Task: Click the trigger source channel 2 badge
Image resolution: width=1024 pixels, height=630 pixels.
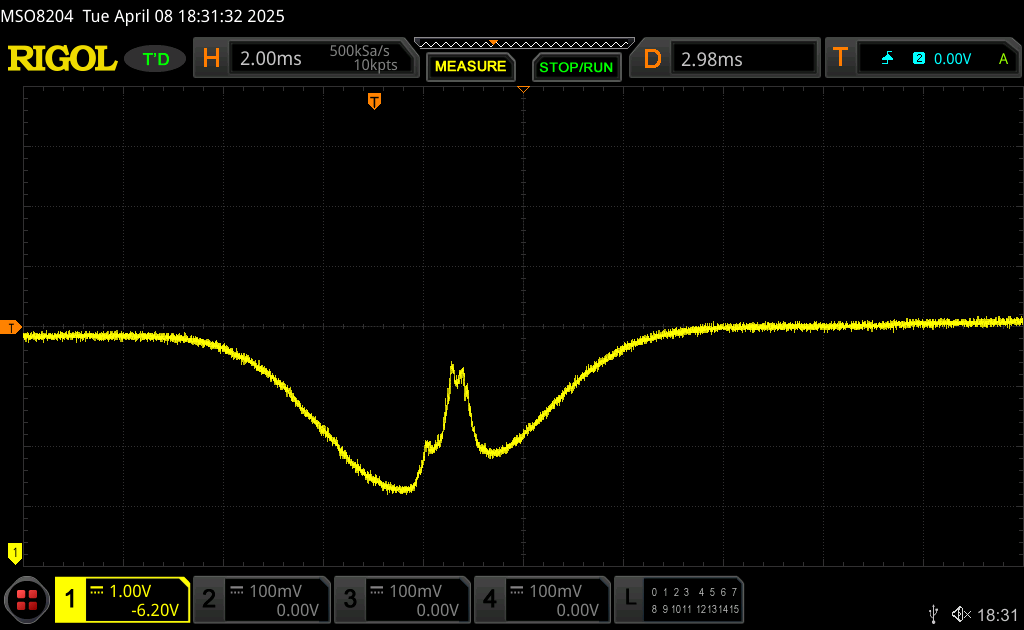Action: pyautogui.click(x=919, y=58)
